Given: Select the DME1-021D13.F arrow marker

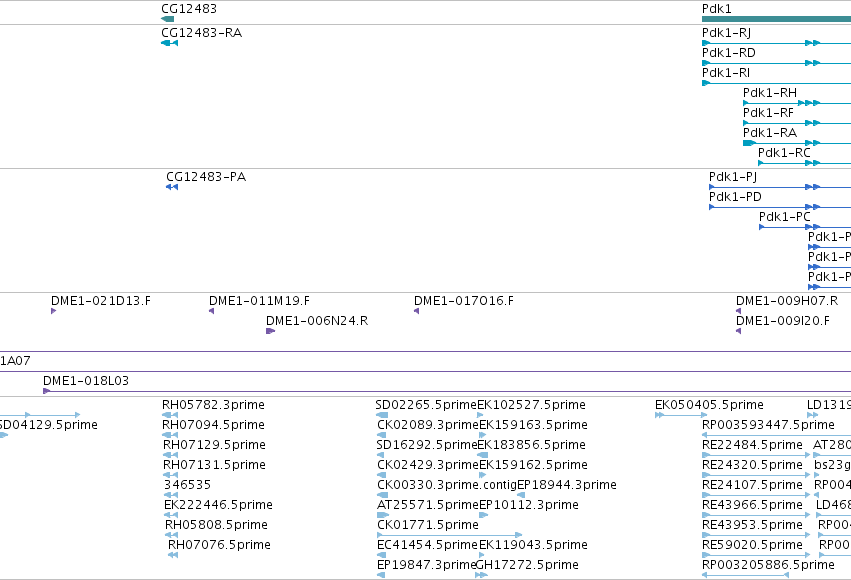Looking at the screenshot, I should 54,311.
